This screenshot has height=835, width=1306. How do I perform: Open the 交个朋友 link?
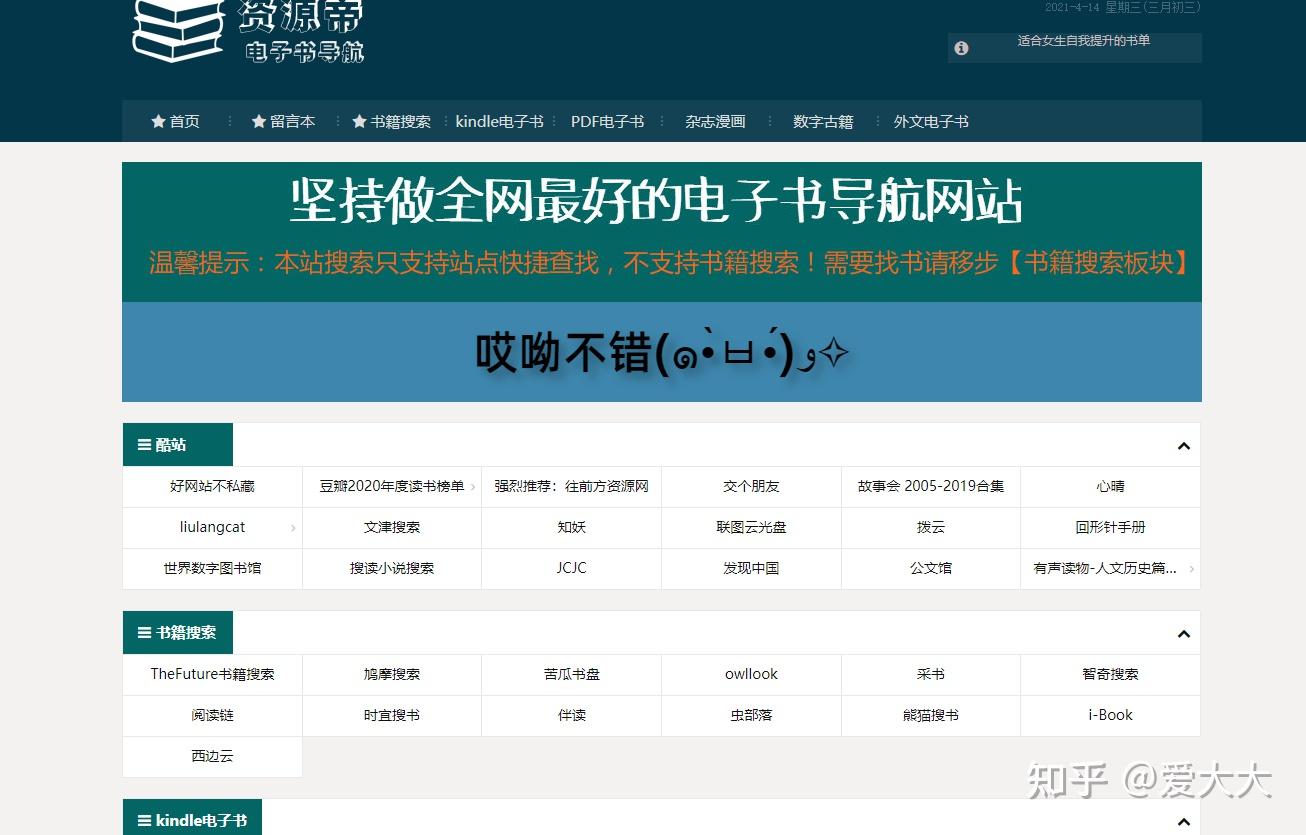[x=751, y=486]
